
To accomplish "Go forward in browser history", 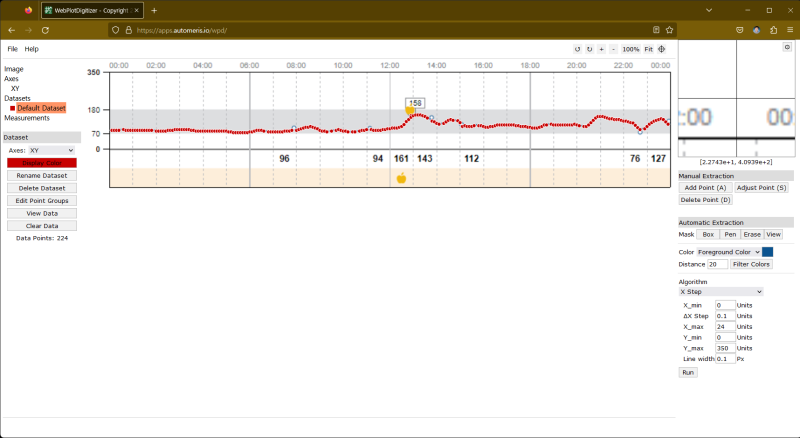I will (x=29, y=30).
